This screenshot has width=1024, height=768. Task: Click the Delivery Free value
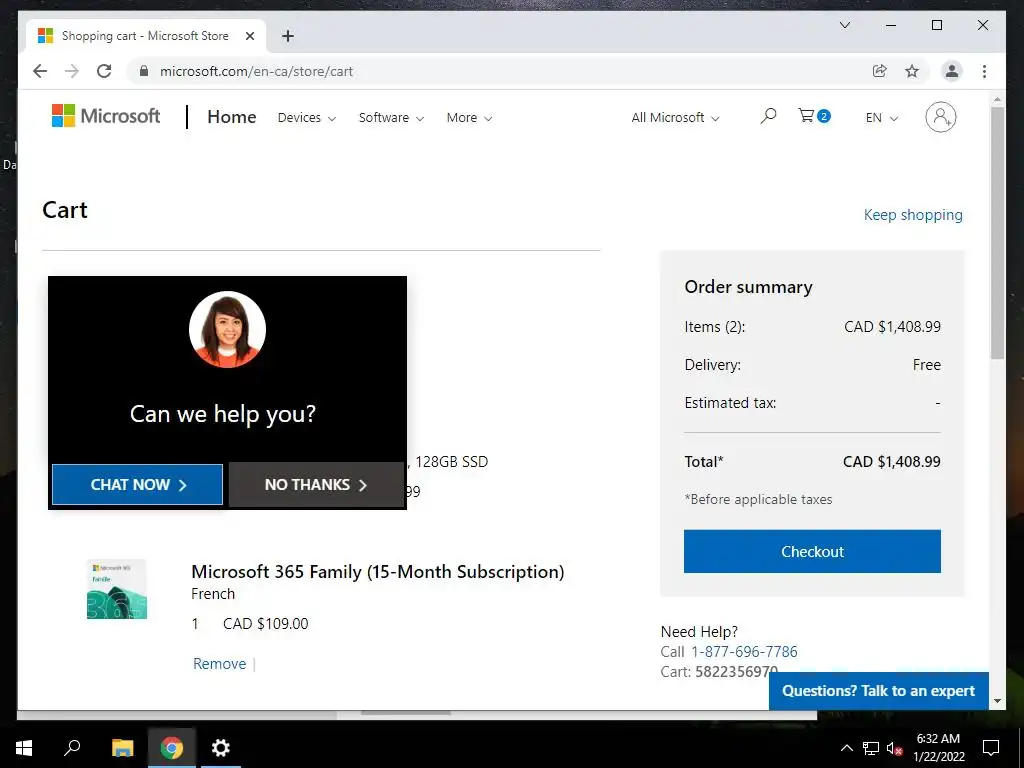(x=927, y=364)
